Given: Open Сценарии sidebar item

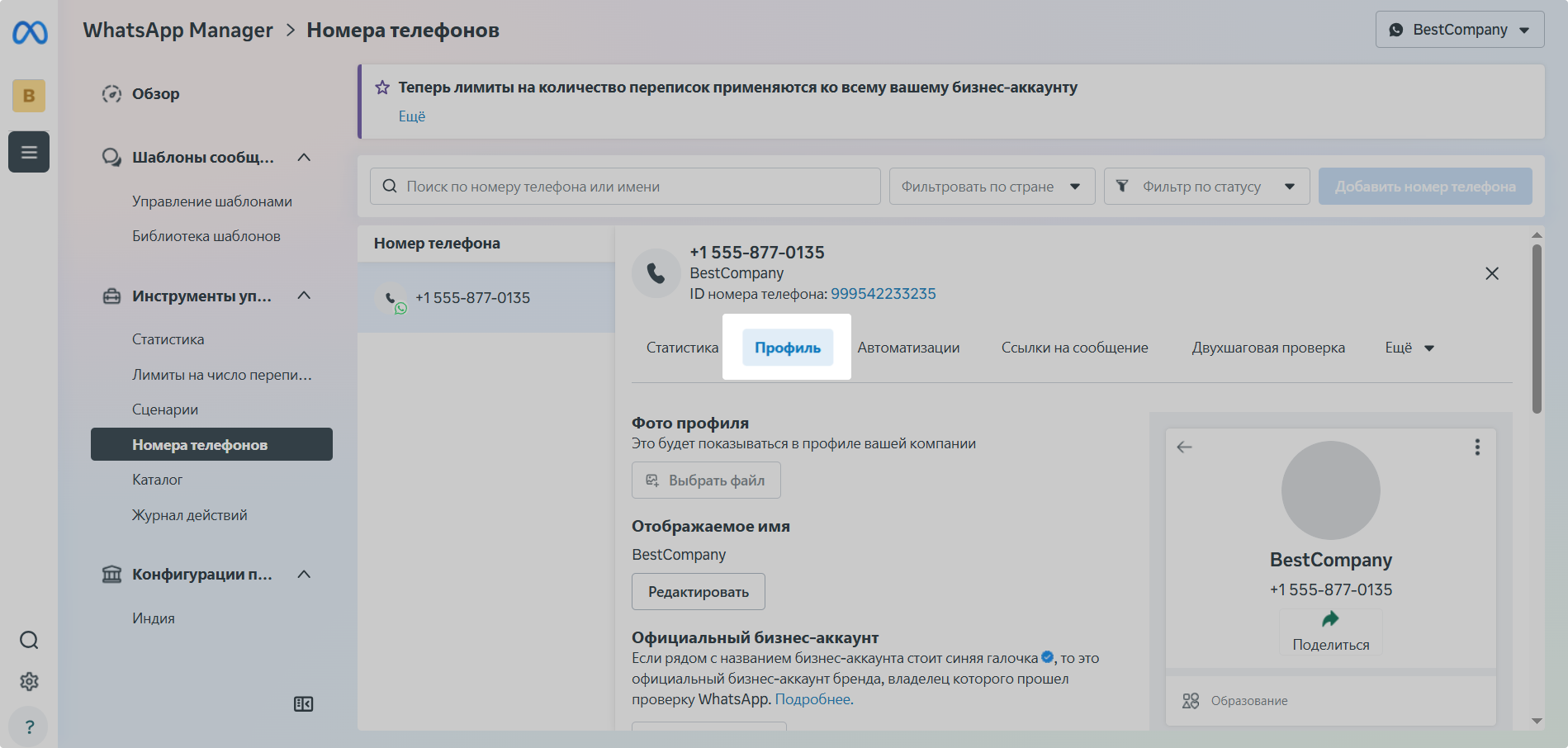Looking at the screenshot, I should coord(165,410).
